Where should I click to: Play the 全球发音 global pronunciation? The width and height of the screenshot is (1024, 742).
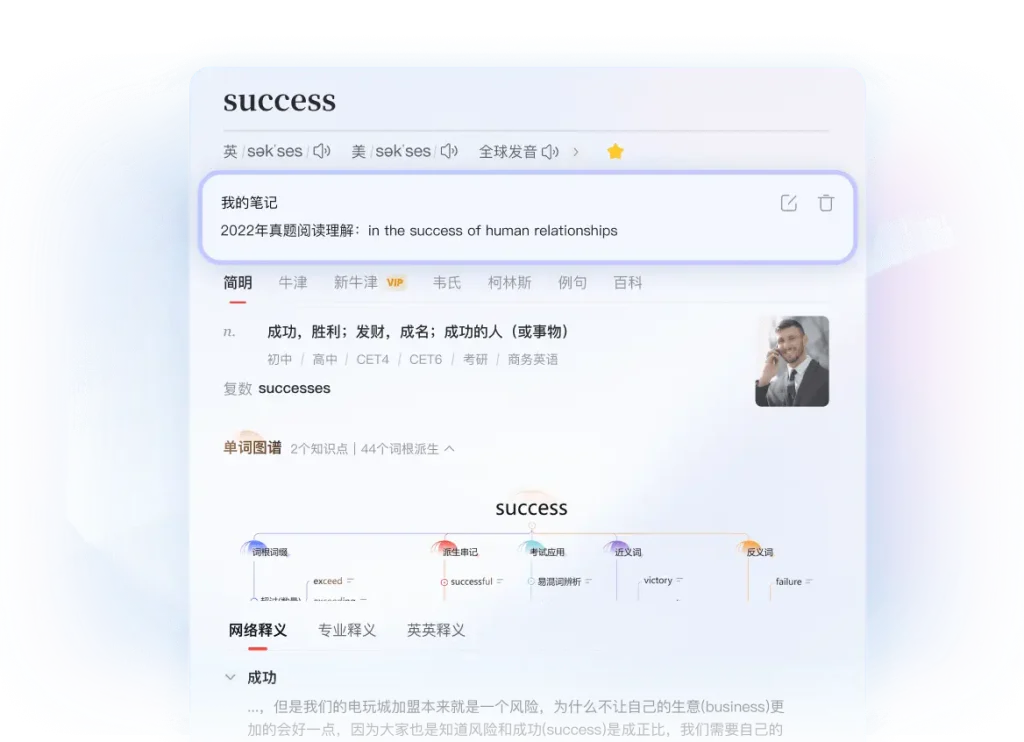550,151
